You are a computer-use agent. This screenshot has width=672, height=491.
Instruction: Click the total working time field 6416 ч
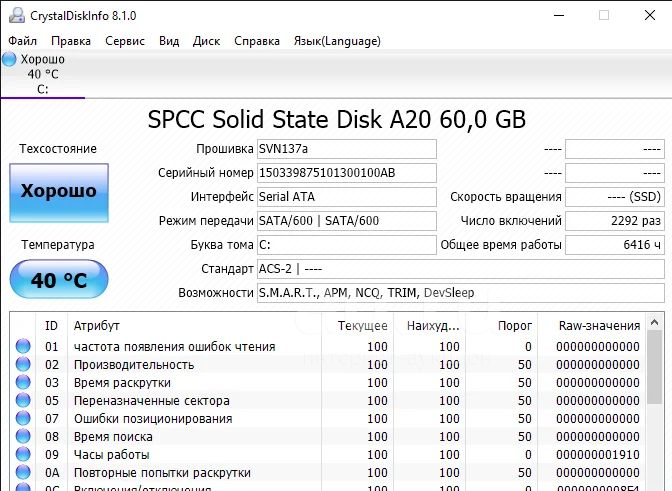pyautogui.click(x=615, y=245)
